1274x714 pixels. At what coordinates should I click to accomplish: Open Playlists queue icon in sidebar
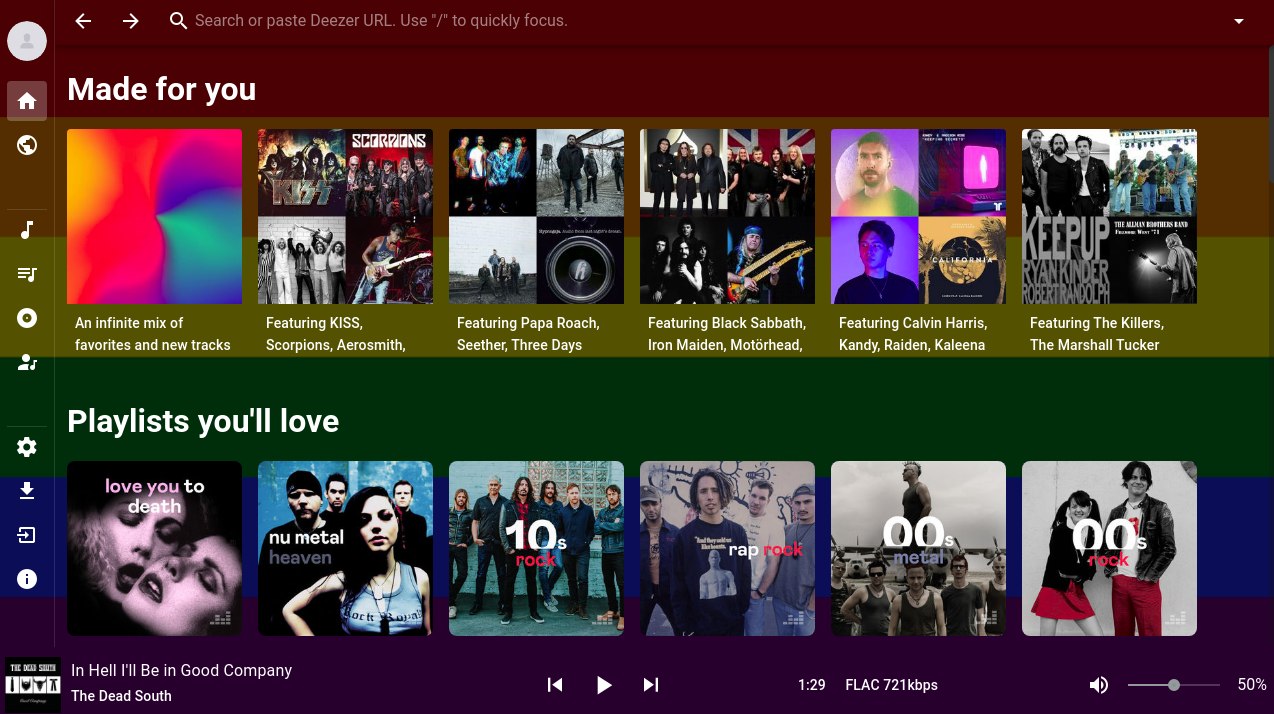27,274
